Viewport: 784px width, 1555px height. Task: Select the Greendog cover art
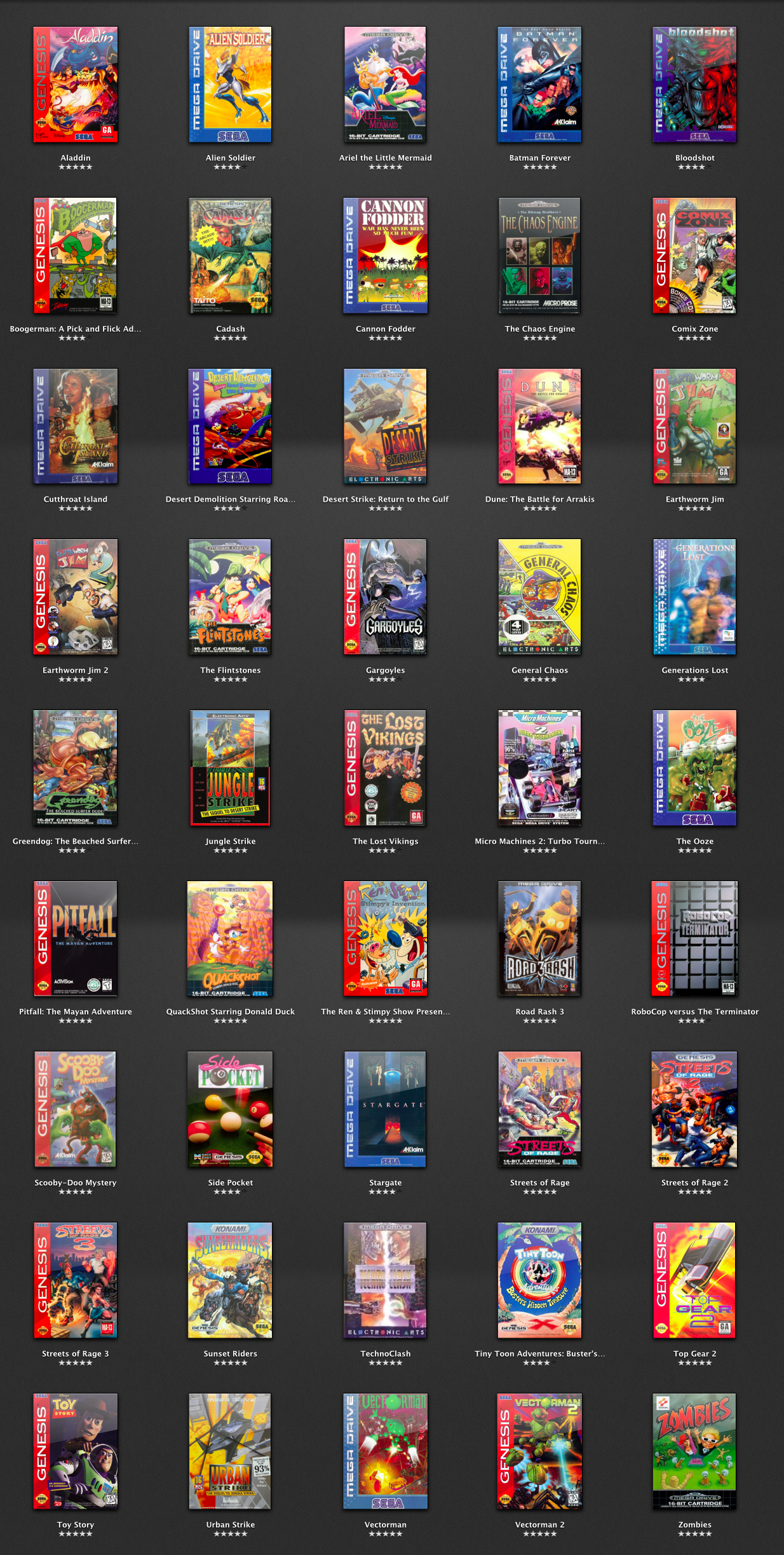(76, 768)
